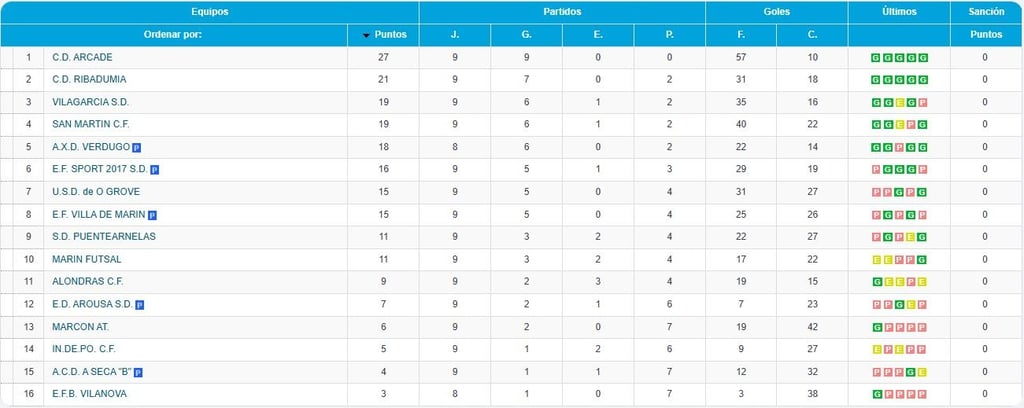Click the blue P badge after E.F. VILLA DE MARIN
1024x408 pixels.
click(x=152, y=215)
